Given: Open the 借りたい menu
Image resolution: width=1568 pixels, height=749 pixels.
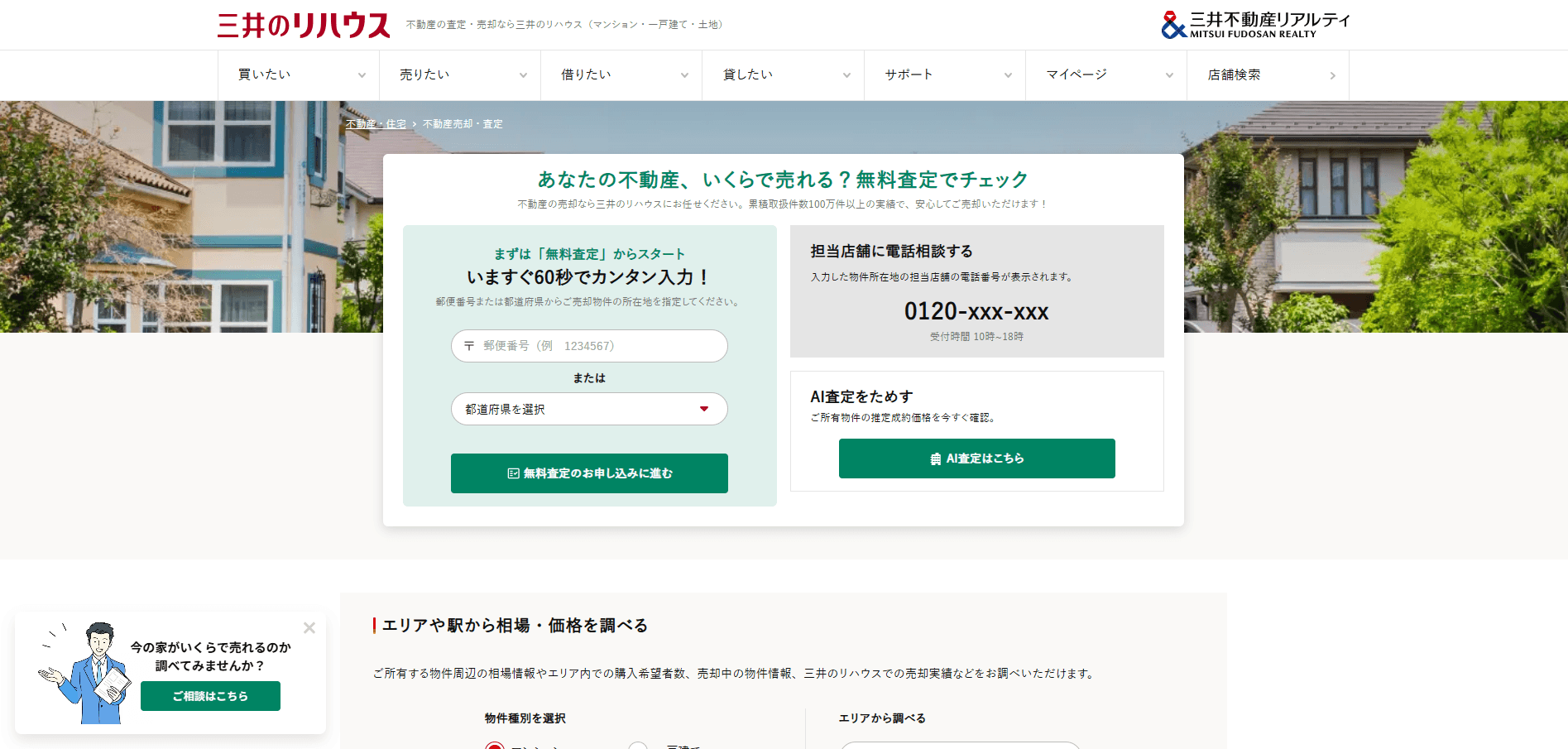Looking at the screenshot, I should (x=621, y=74).
